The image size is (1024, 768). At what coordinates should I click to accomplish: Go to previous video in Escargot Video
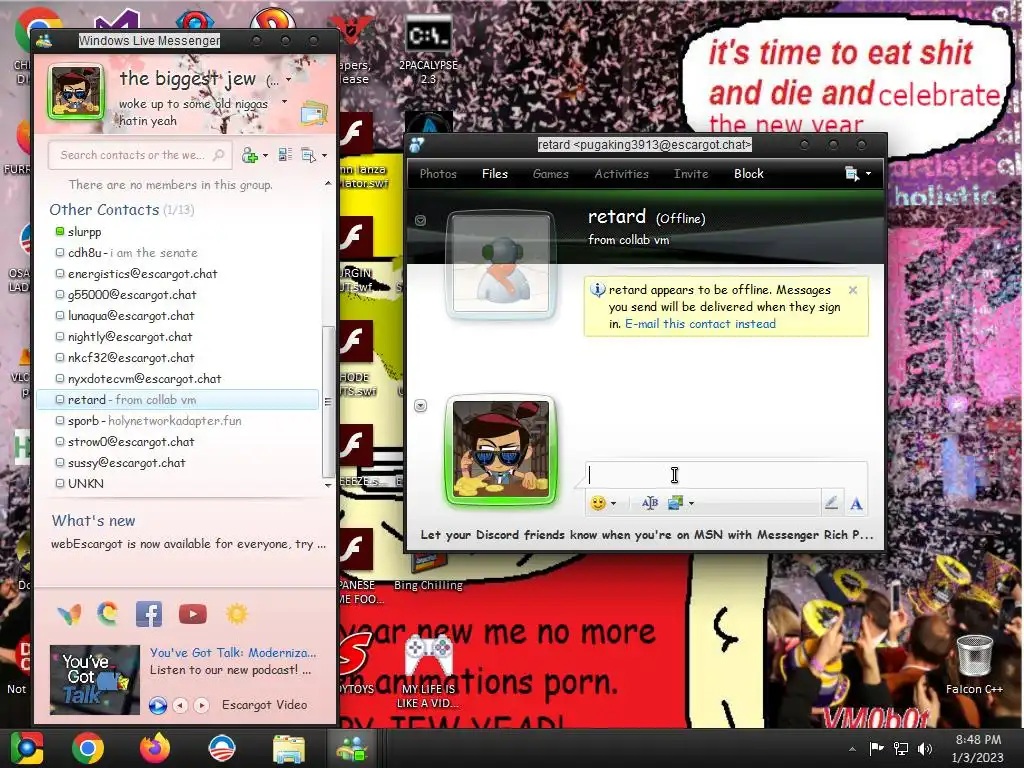click(180, 705)
